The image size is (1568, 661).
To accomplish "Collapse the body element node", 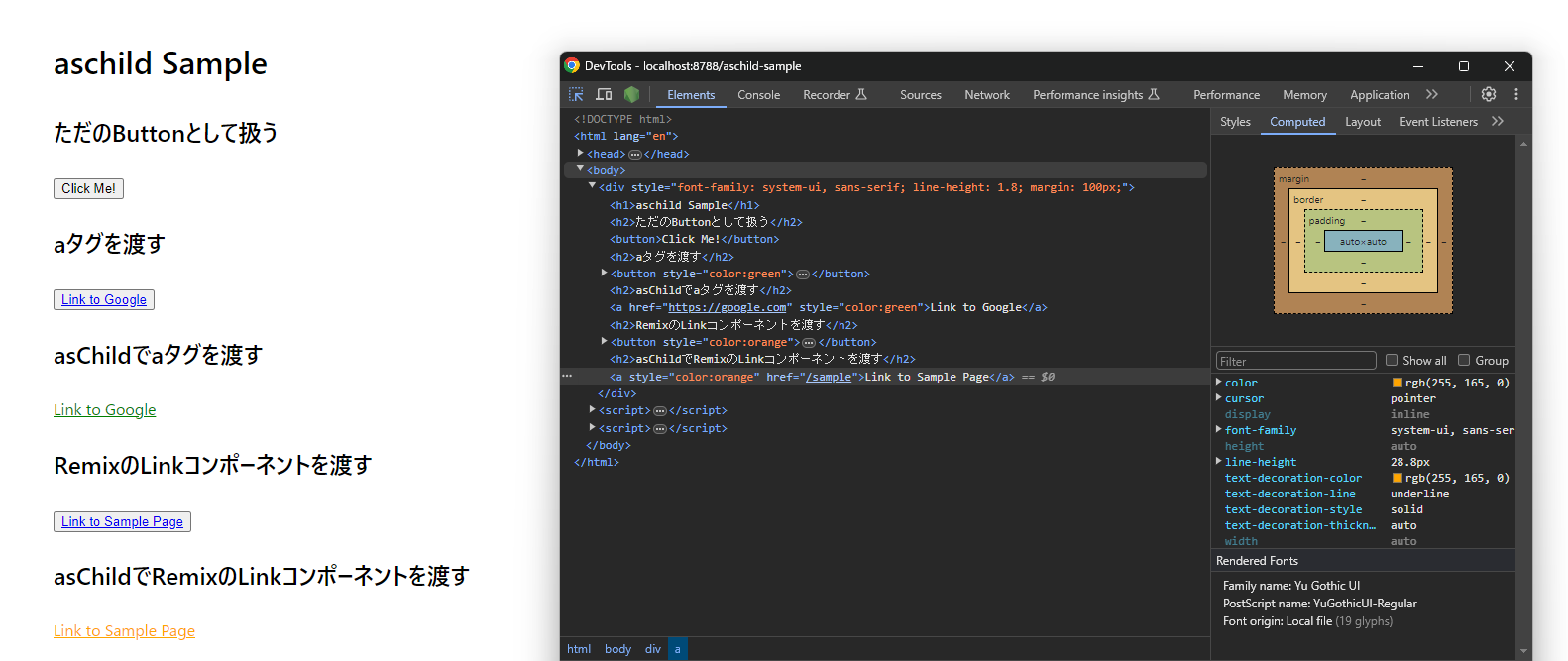I will (x=581, y=169).
